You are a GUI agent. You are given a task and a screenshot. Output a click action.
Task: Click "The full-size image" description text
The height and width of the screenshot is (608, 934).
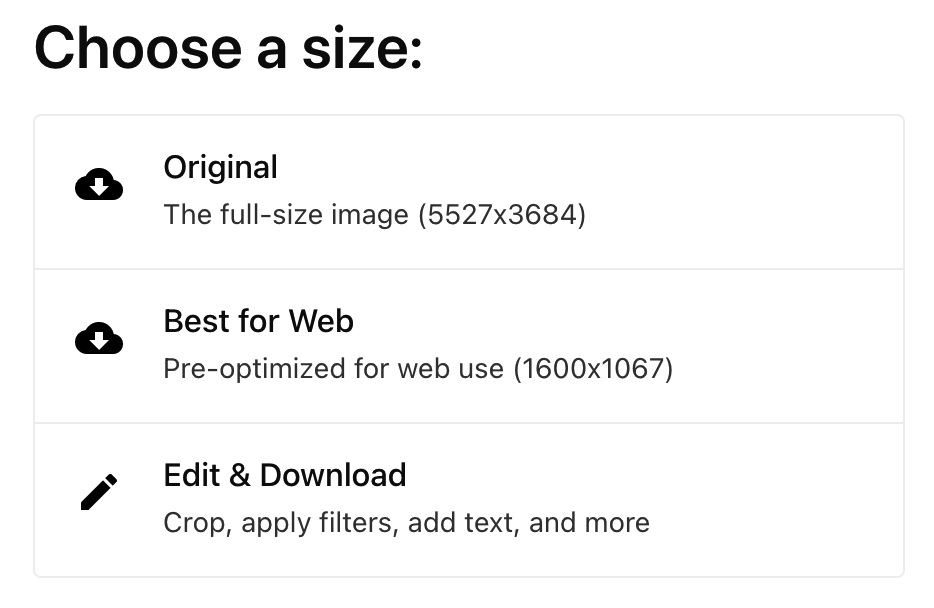[286, 215]
